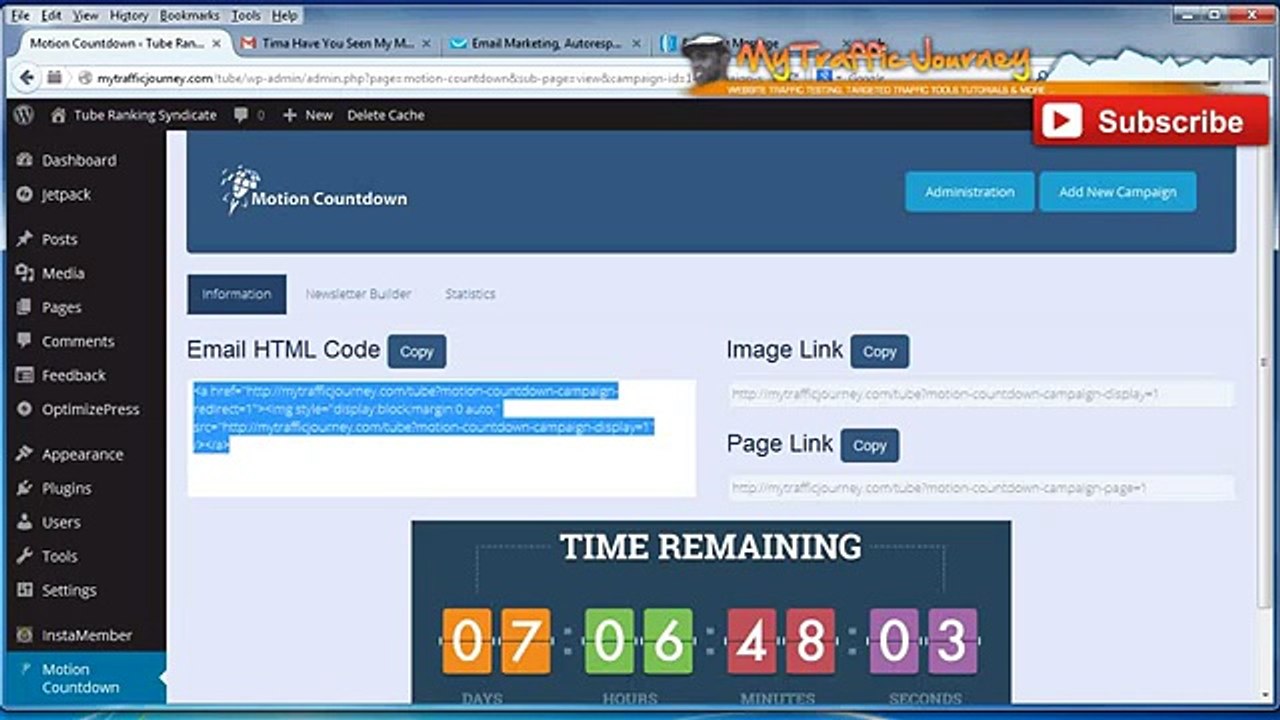Open the Tools menu in menu bar
This screenshot has width=1280, height=720.
point(246,16)
